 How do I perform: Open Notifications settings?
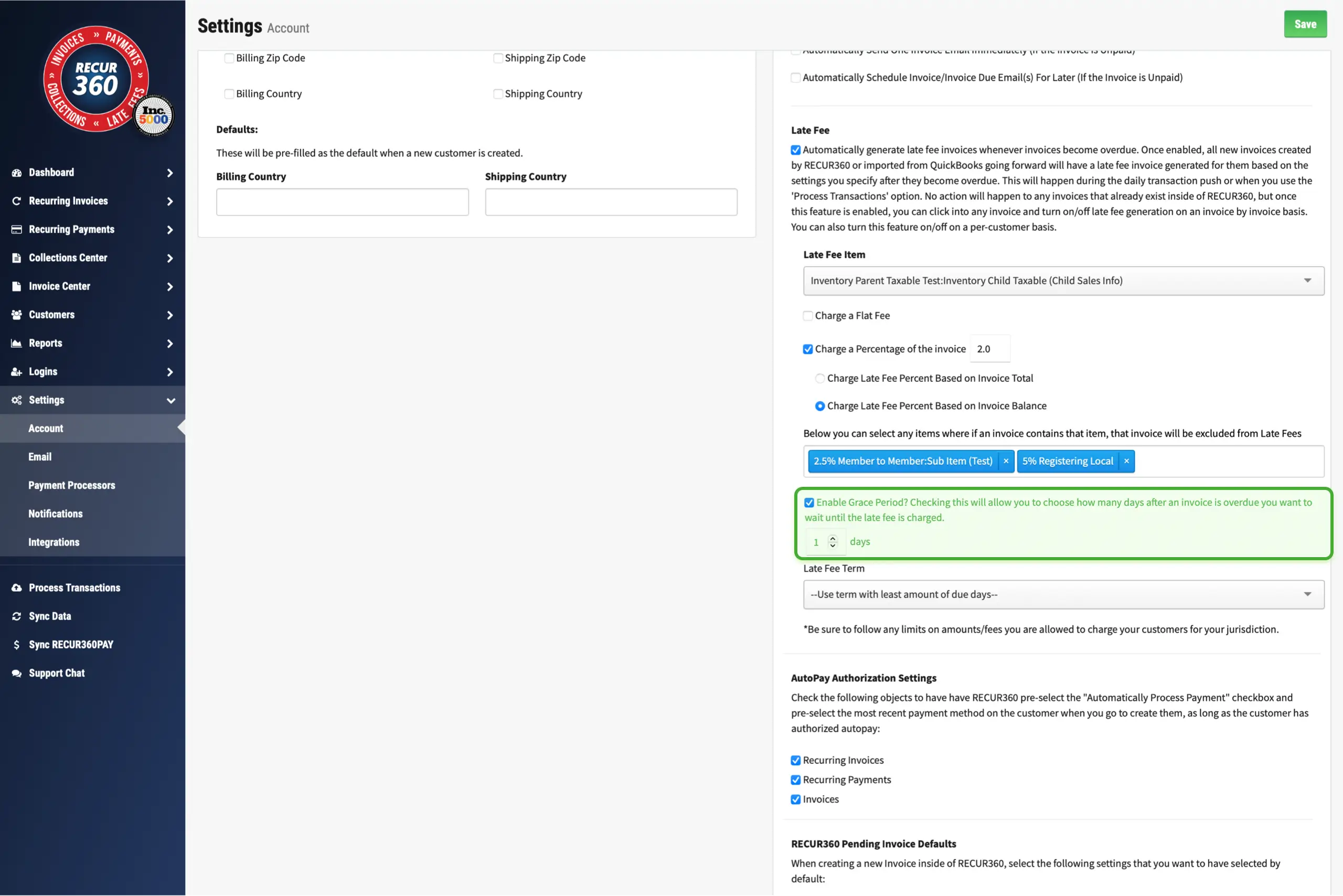pyautogui.click(x=92, y=514)
